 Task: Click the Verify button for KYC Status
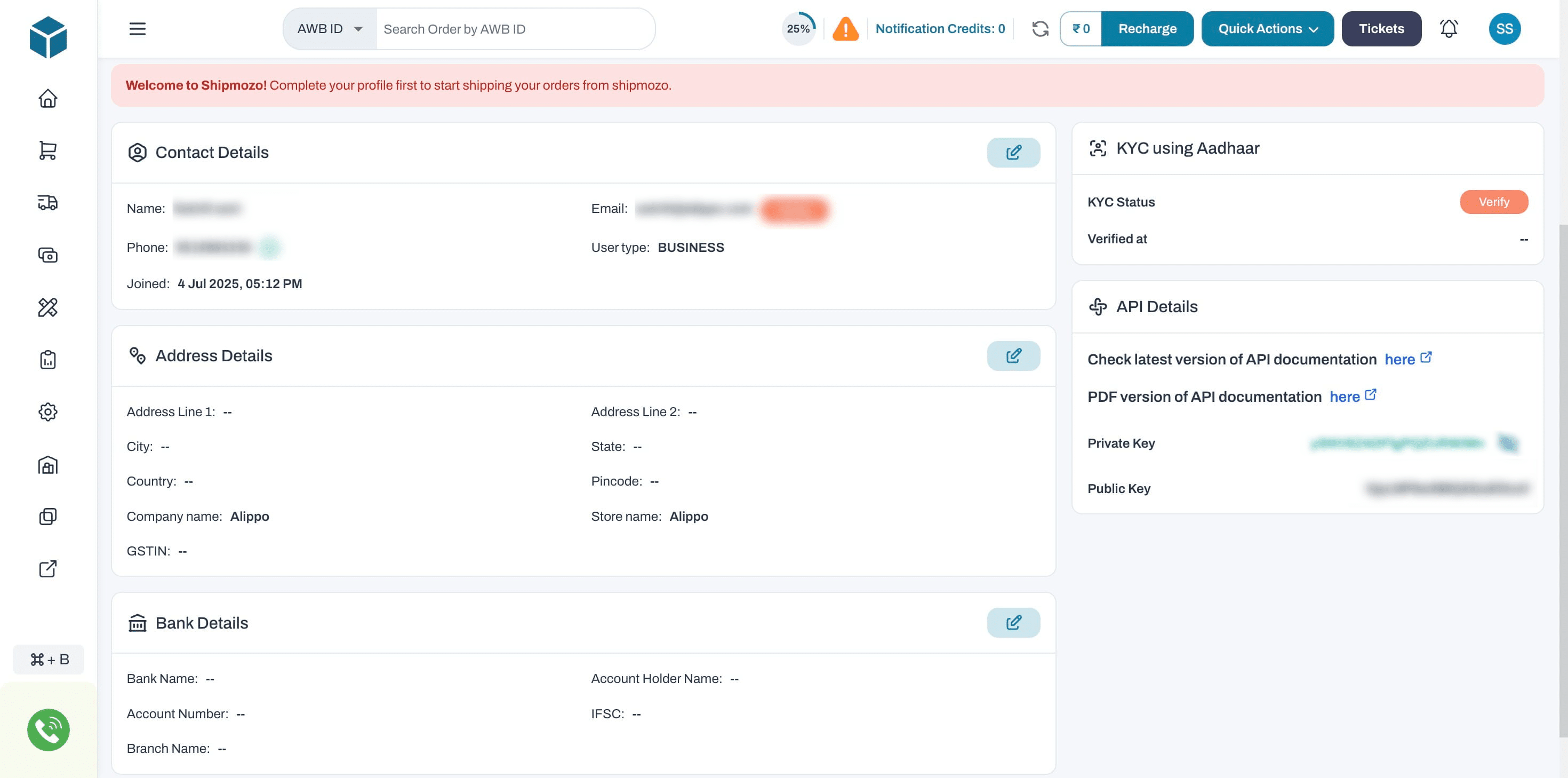pyautogui.click(x=1494, y=202)
